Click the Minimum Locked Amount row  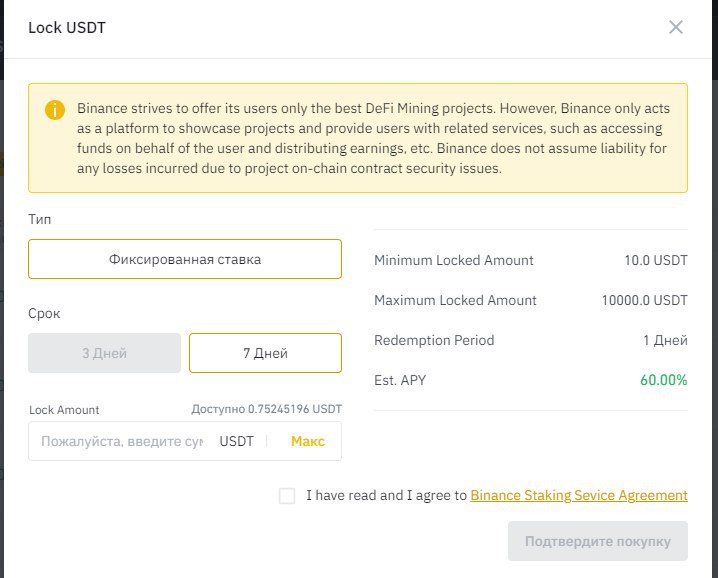tap(531, 260)
